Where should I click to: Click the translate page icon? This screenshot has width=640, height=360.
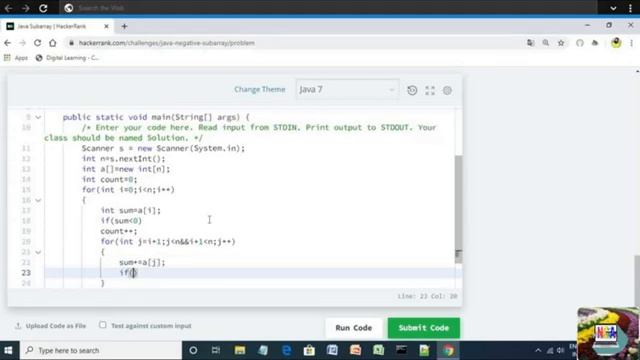click(530, 43)
